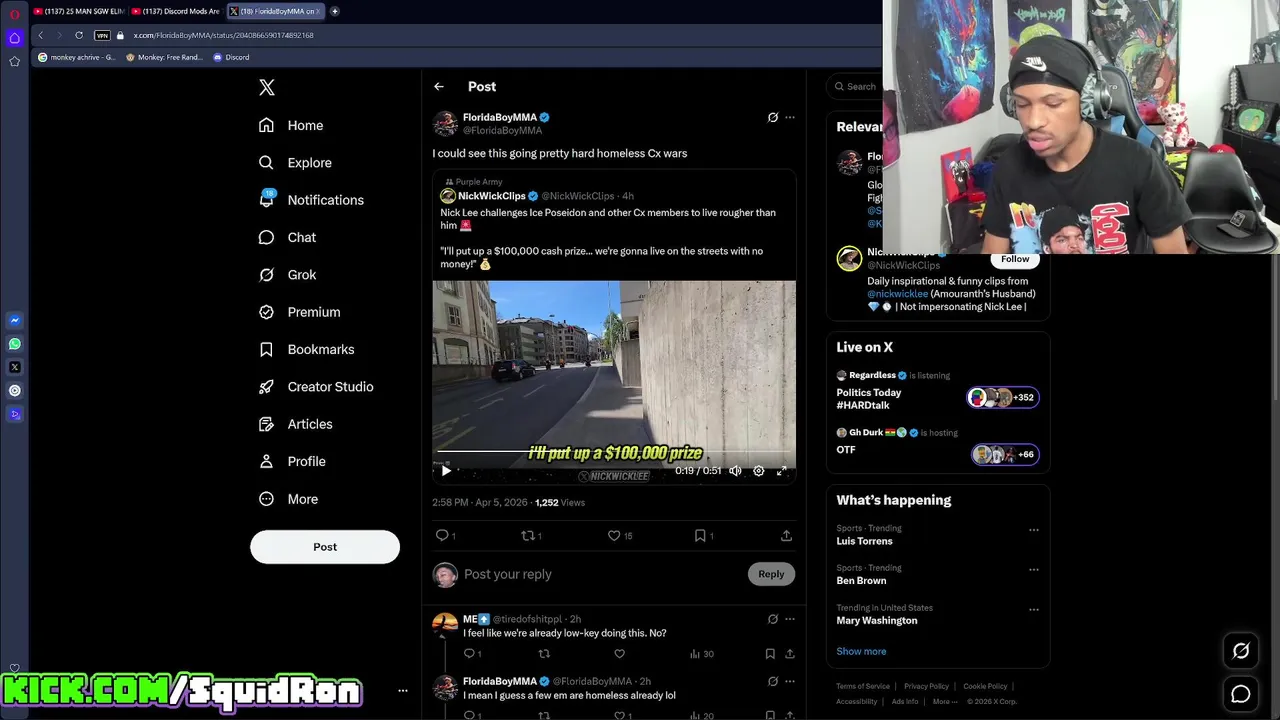Expand the More menu in sidebar

pos(288,499)
